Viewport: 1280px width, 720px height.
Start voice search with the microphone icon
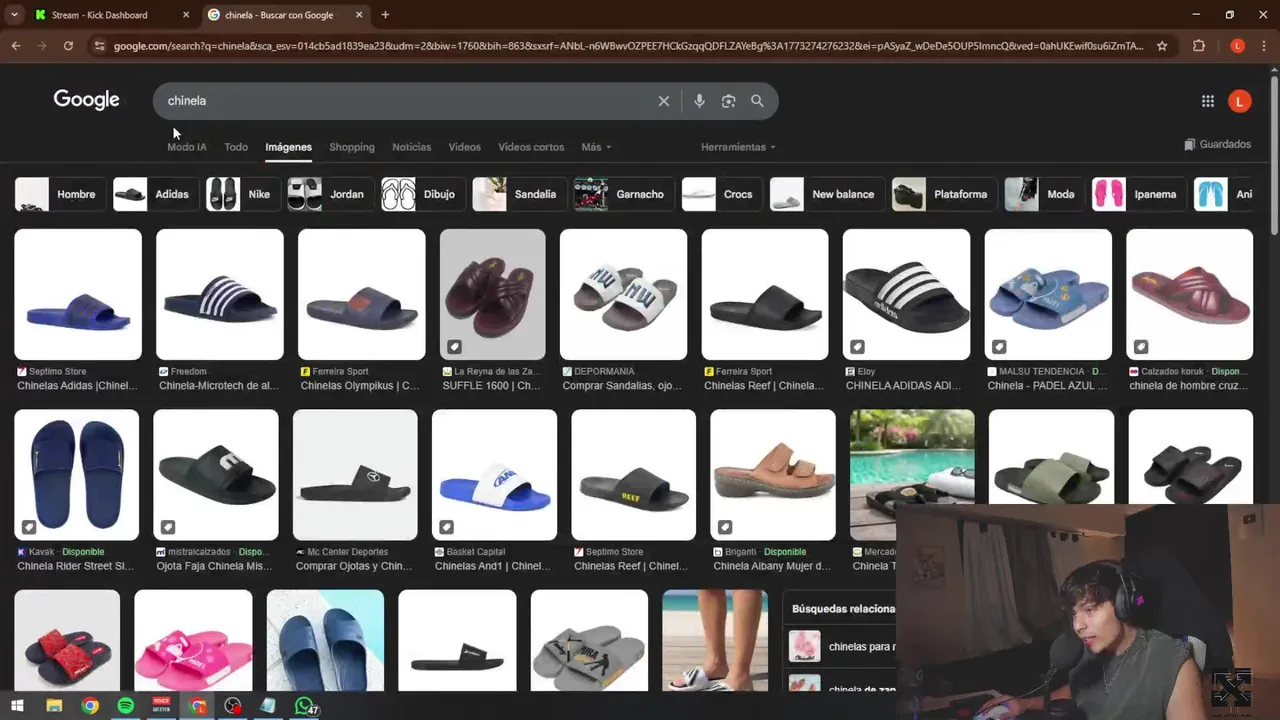click(699, 101)
